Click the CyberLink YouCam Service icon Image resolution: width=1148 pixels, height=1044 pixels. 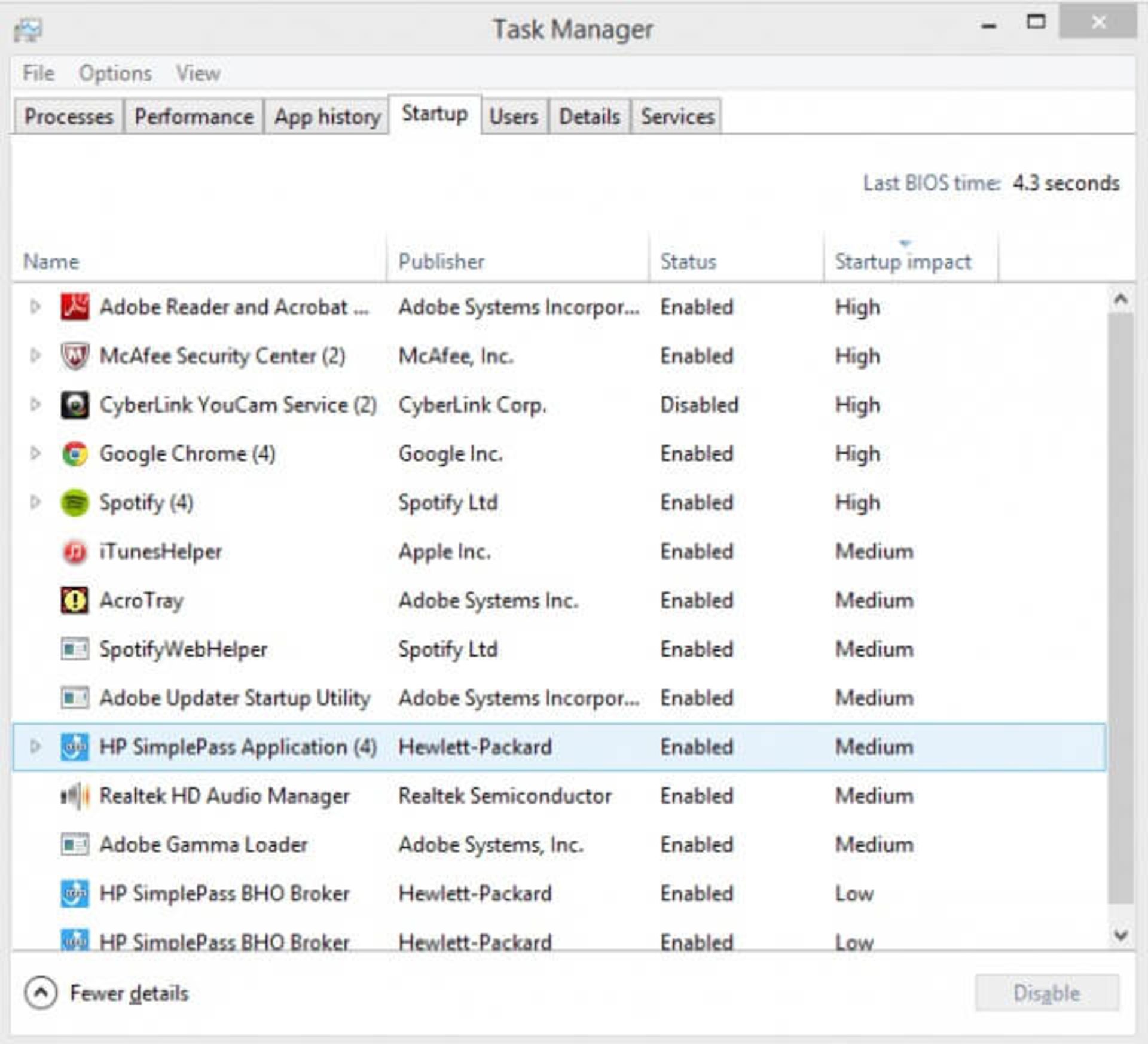tap(75, 405)
